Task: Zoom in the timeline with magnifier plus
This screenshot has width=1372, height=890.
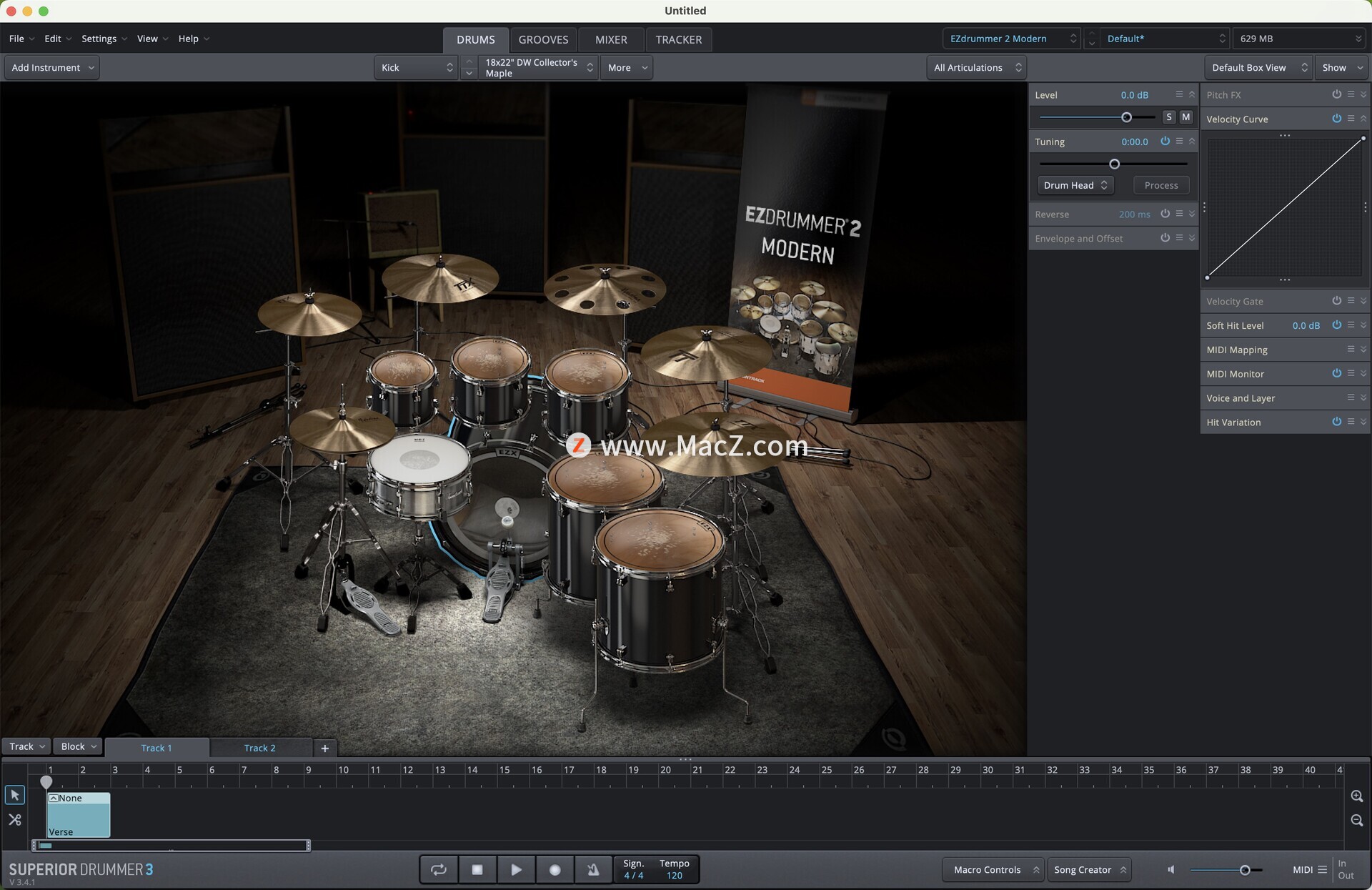Action: tap(1356, 796)
